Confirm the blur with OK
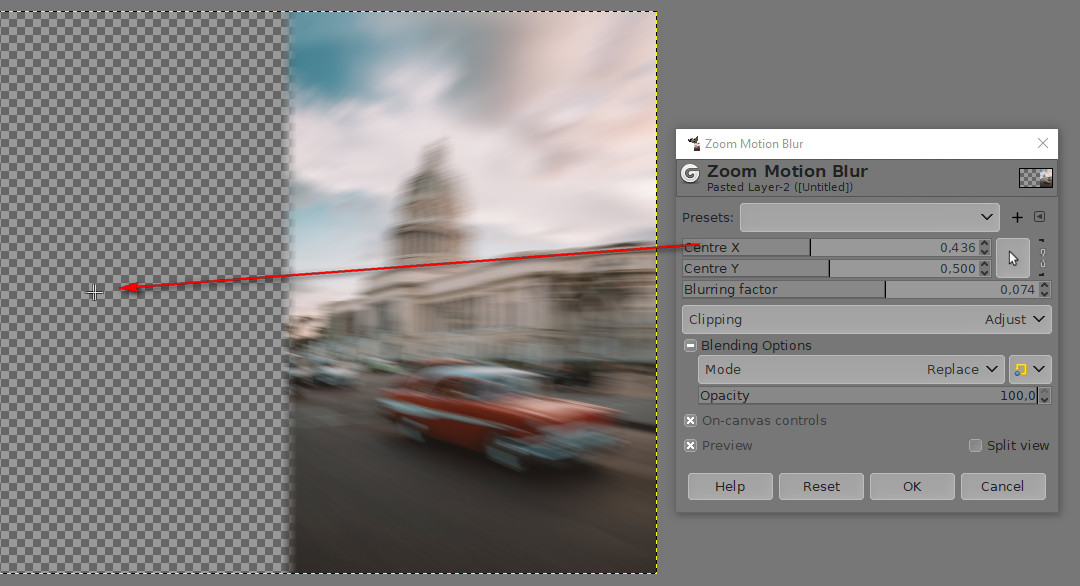Image resolution: width=1080 pixels, height=586 pixels. click(912, 486)
